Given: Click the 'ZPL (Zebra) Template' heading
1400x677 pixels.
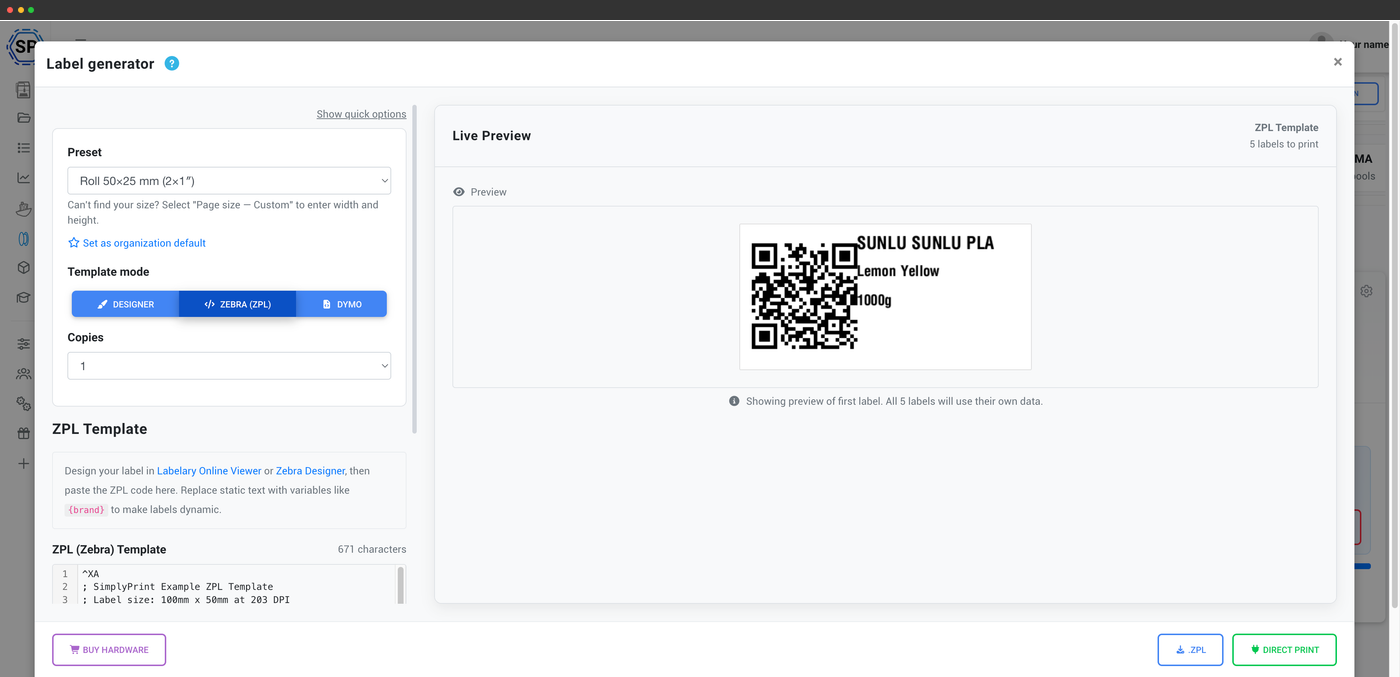Looking at the screenshot, I should 109,550.
